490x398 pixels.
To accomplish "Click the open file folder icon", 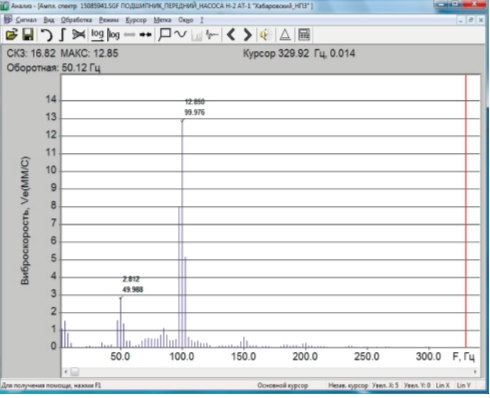I will [x=11, y=35].
